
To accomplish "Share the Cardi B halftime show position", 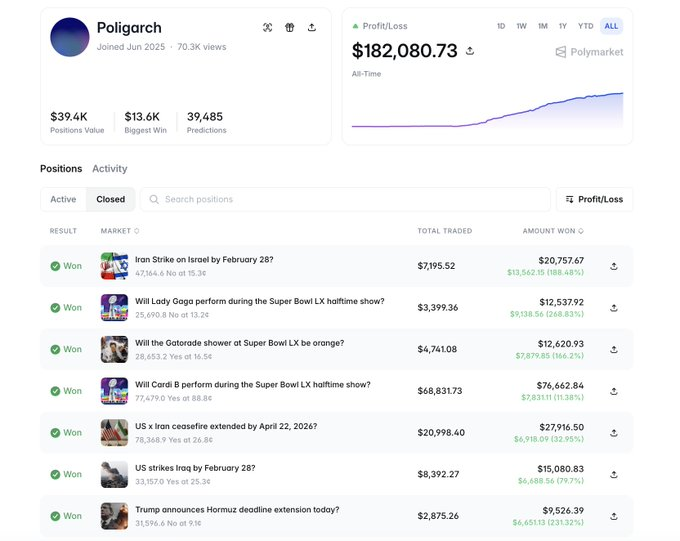I will 614,391.
